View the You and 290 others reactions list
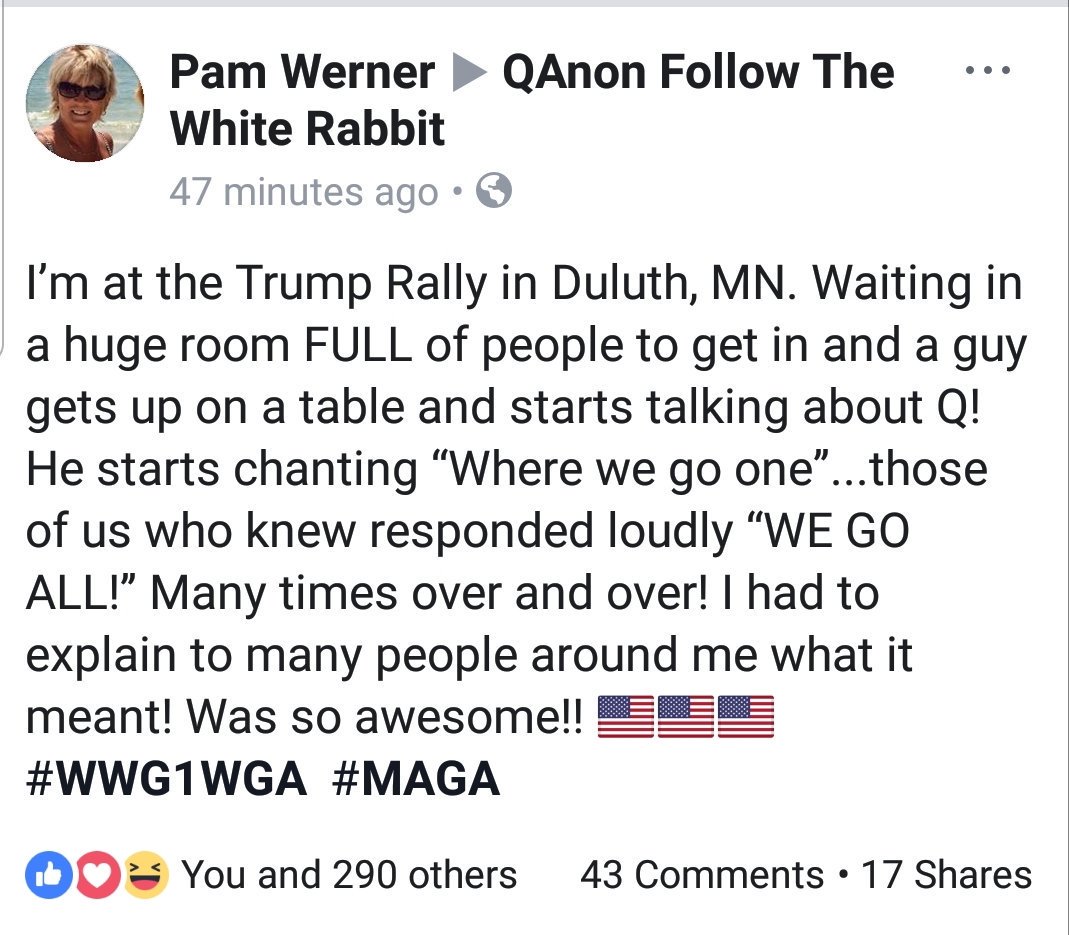The width and height of the screenshot is (1069, 935). pos(348,874)
